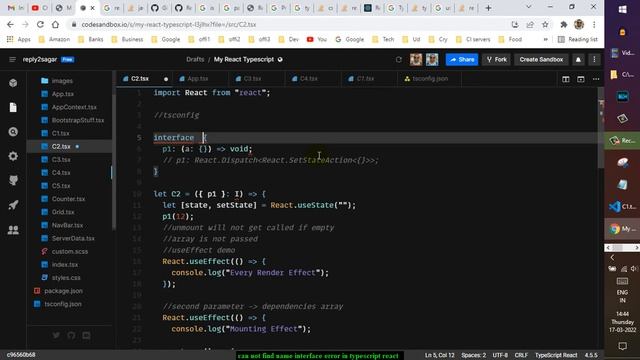Click the Create Sandbox button

[541, 60]
